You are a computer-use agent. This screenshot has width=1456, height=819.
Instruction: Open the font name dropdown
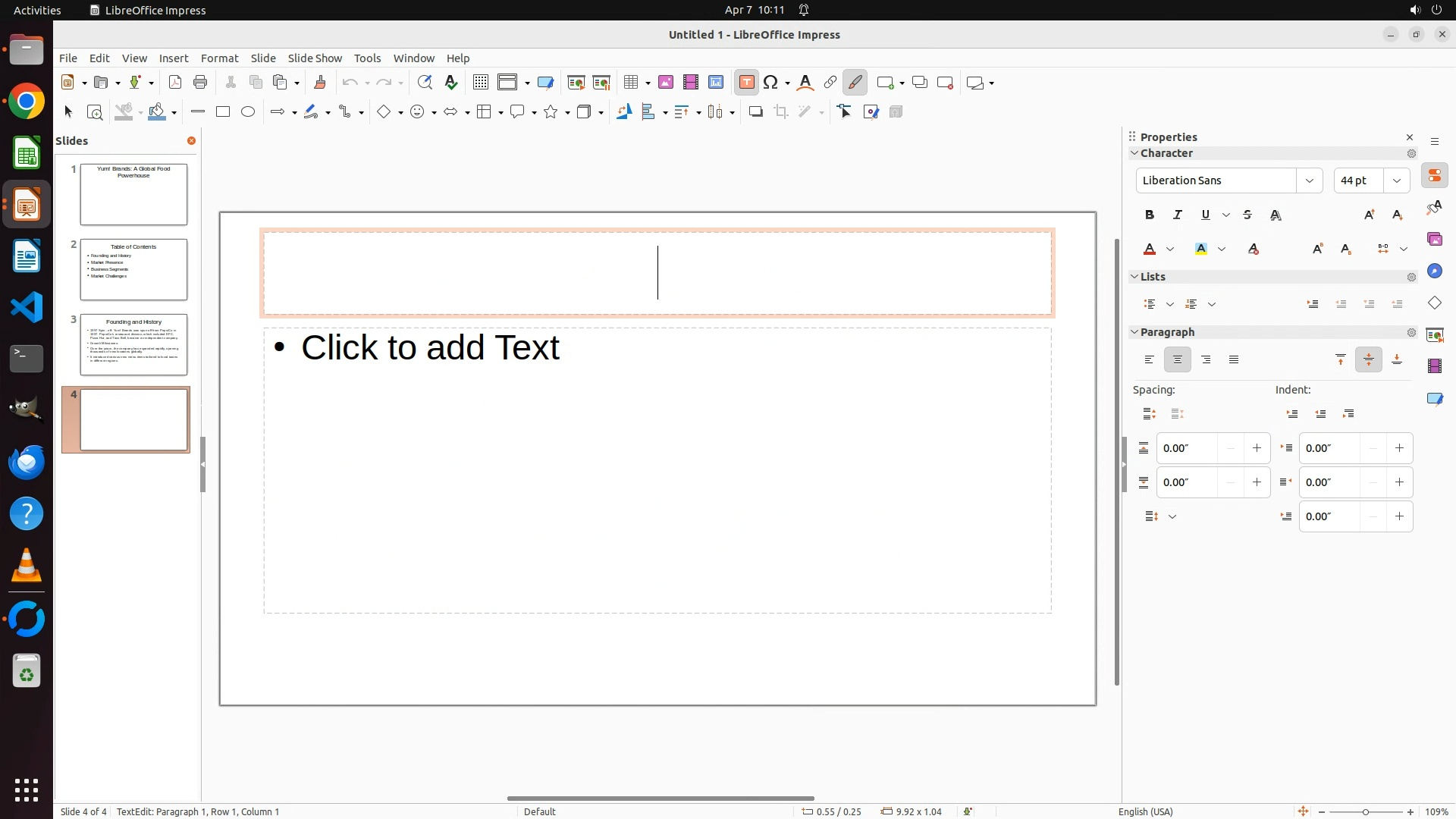[x=1310, y=180]
